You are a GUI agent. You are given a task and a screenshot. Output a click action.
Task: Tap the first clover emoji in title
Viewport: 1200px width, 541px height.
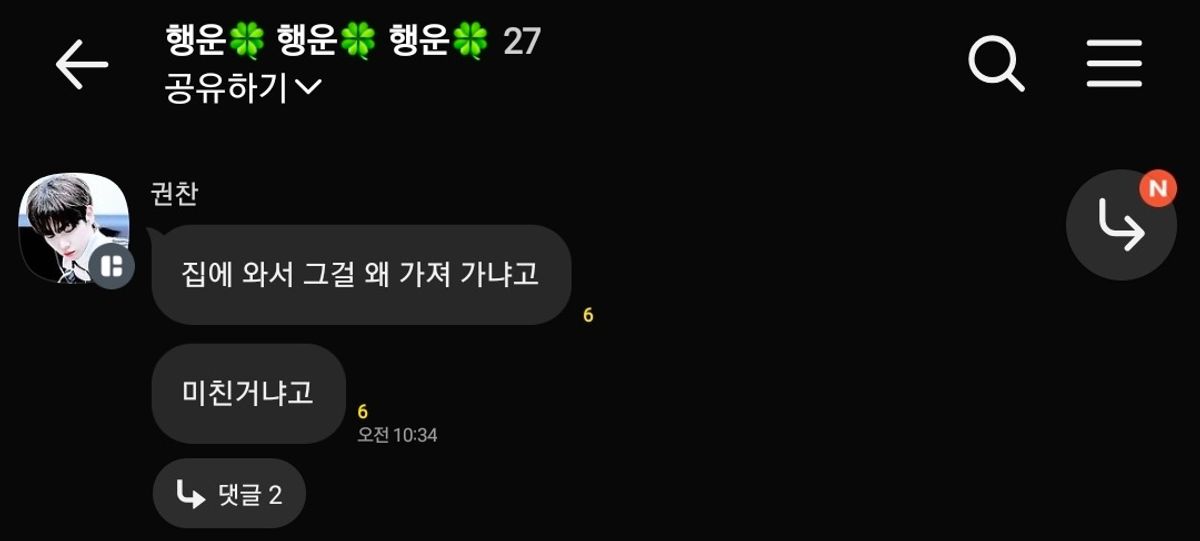[247, 42]
